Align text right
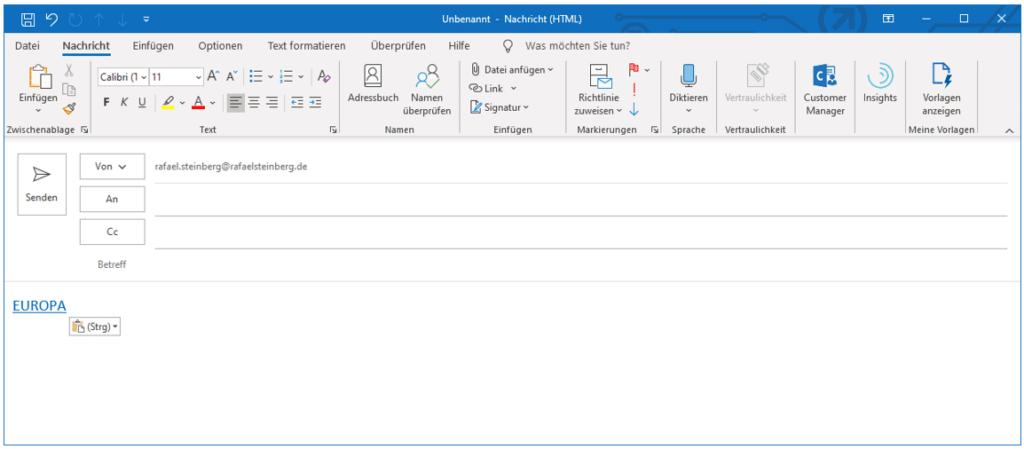Screen dimensions: 1024x449 click(272, 102)
